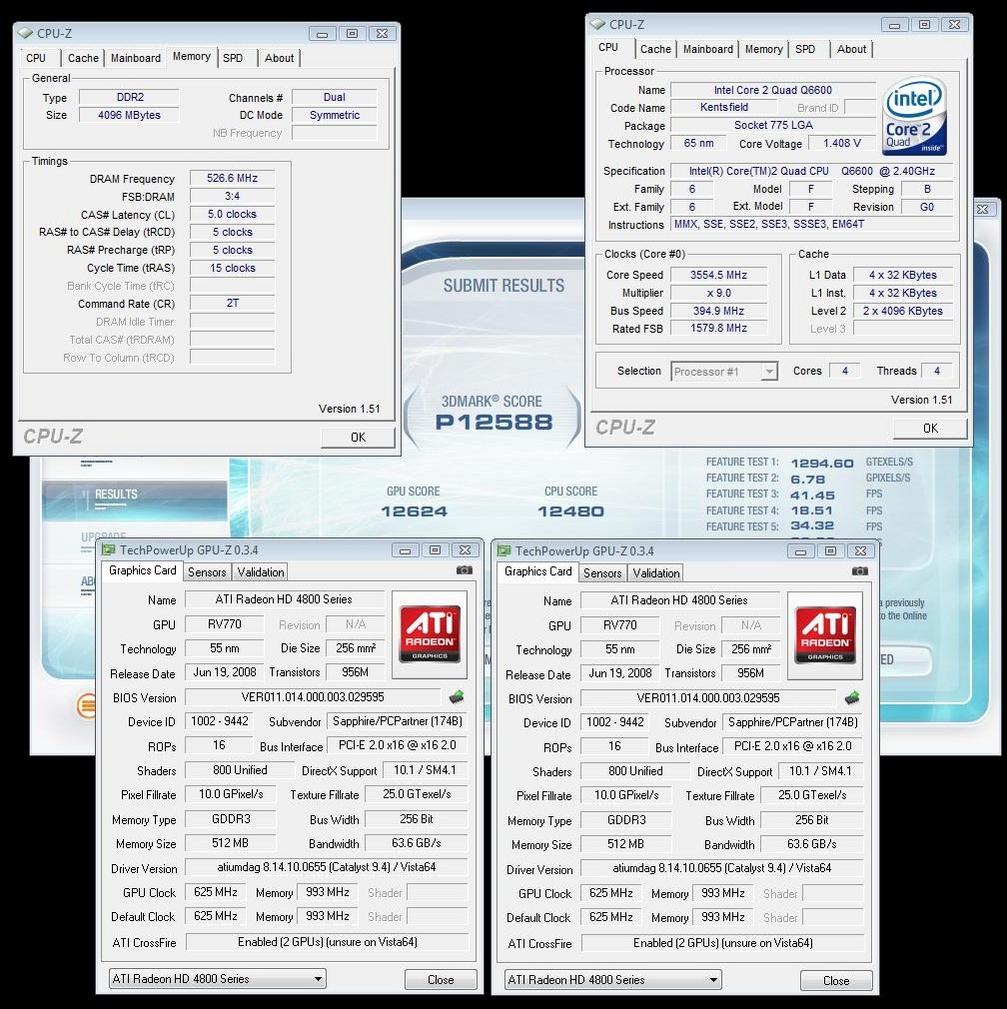Click the ATI CrossFire status field in right GPU-Z
Viewport: 1007px width, 1009px height.
click(x=723, y=943)
